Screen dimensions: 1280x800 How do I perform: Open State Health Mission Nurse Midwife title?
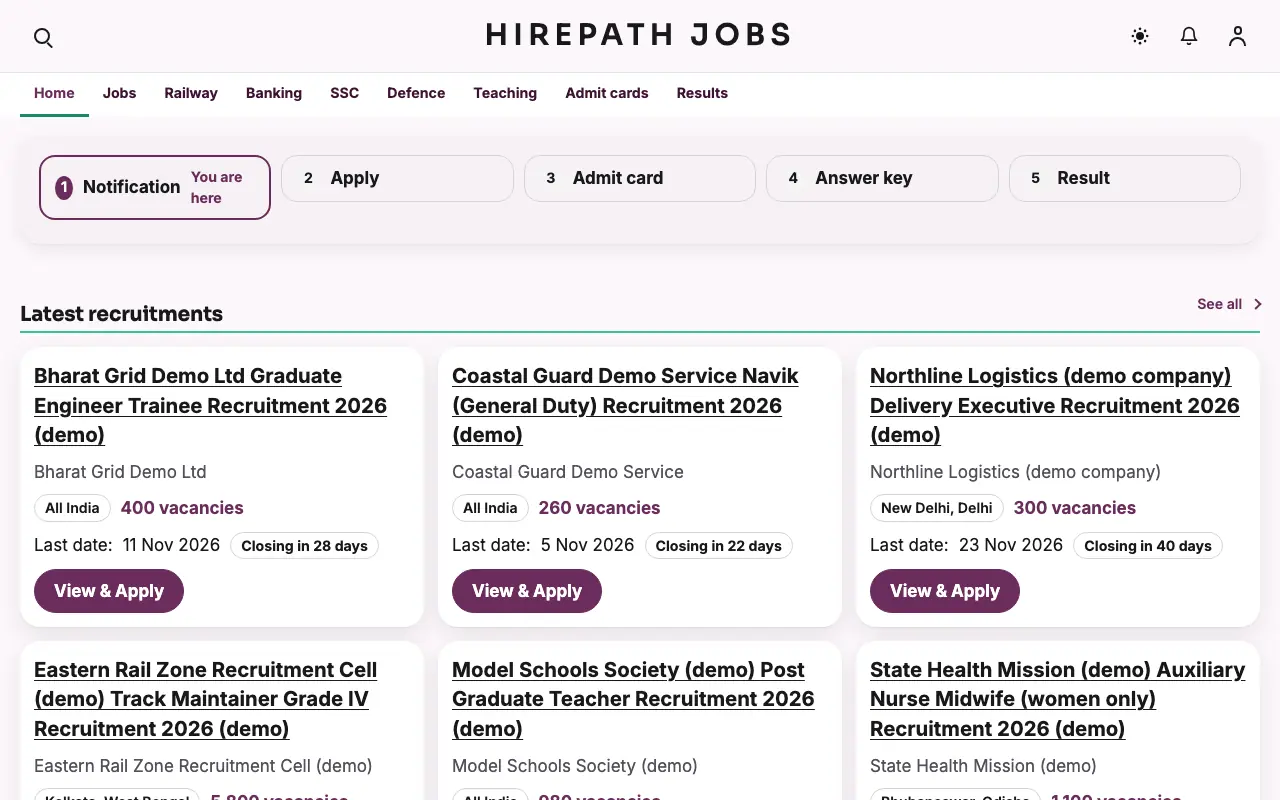[1057, 699]
